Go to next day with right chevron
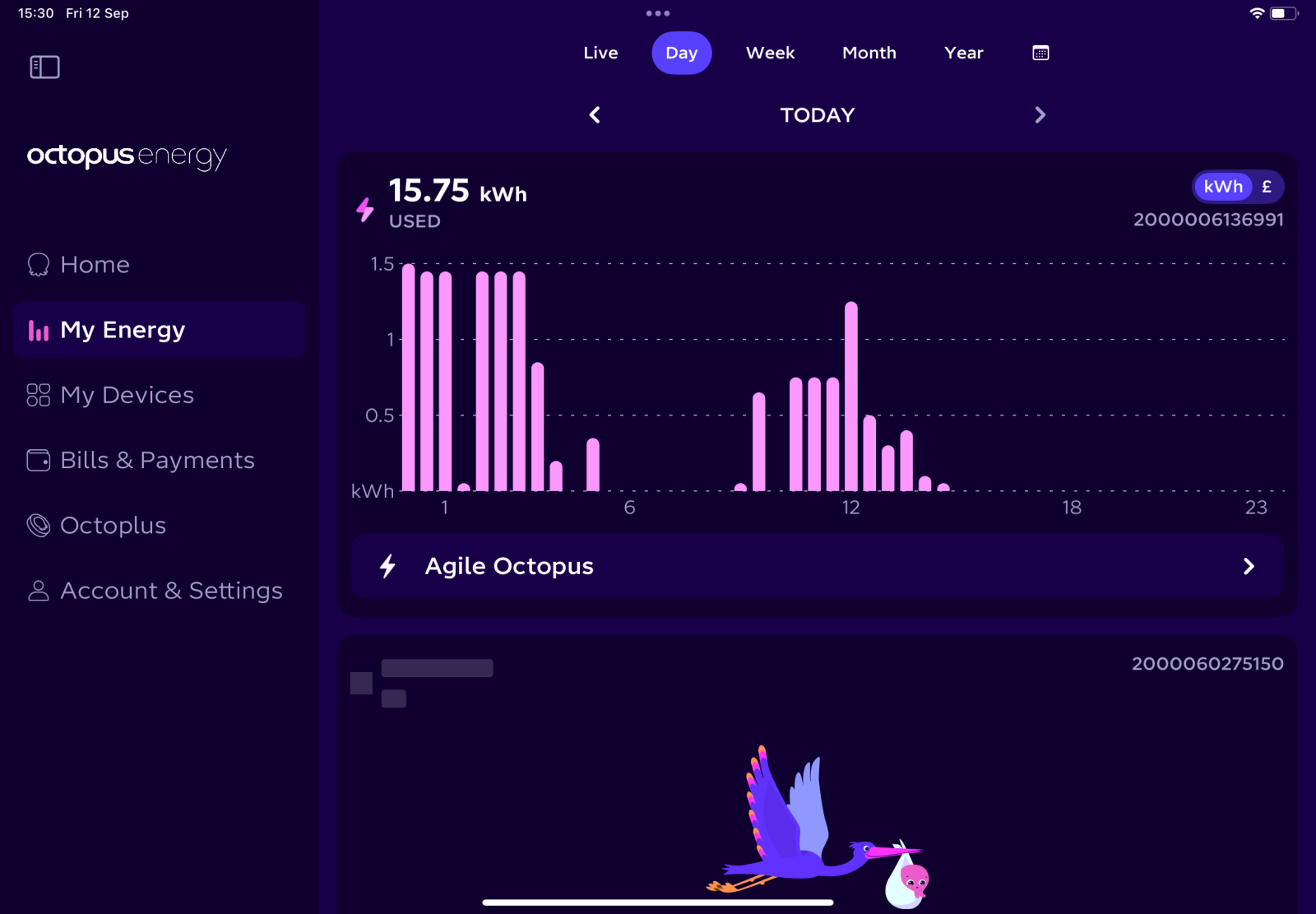This screenshot has width=1316, height=914. tap(1040, 115)
